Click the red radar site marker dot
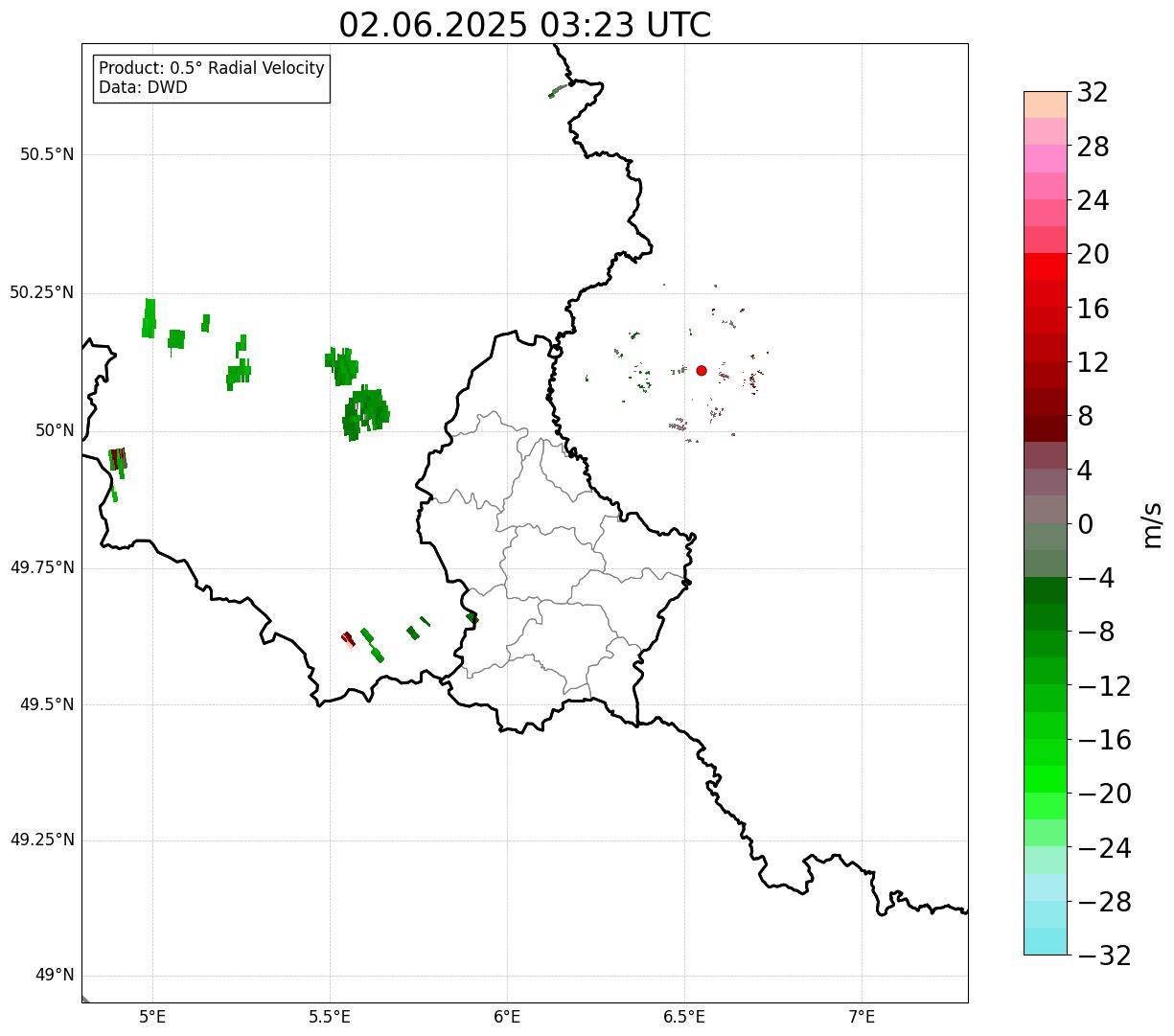 point(702,371)
